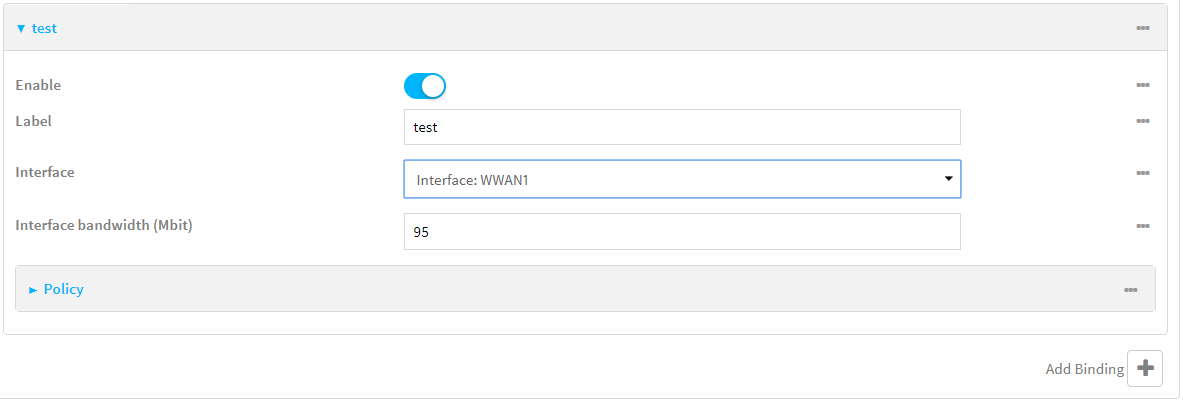Open the Interface WWAN1 dropdown
Viewport: 1183px width, 401px height.
point(681,179)
